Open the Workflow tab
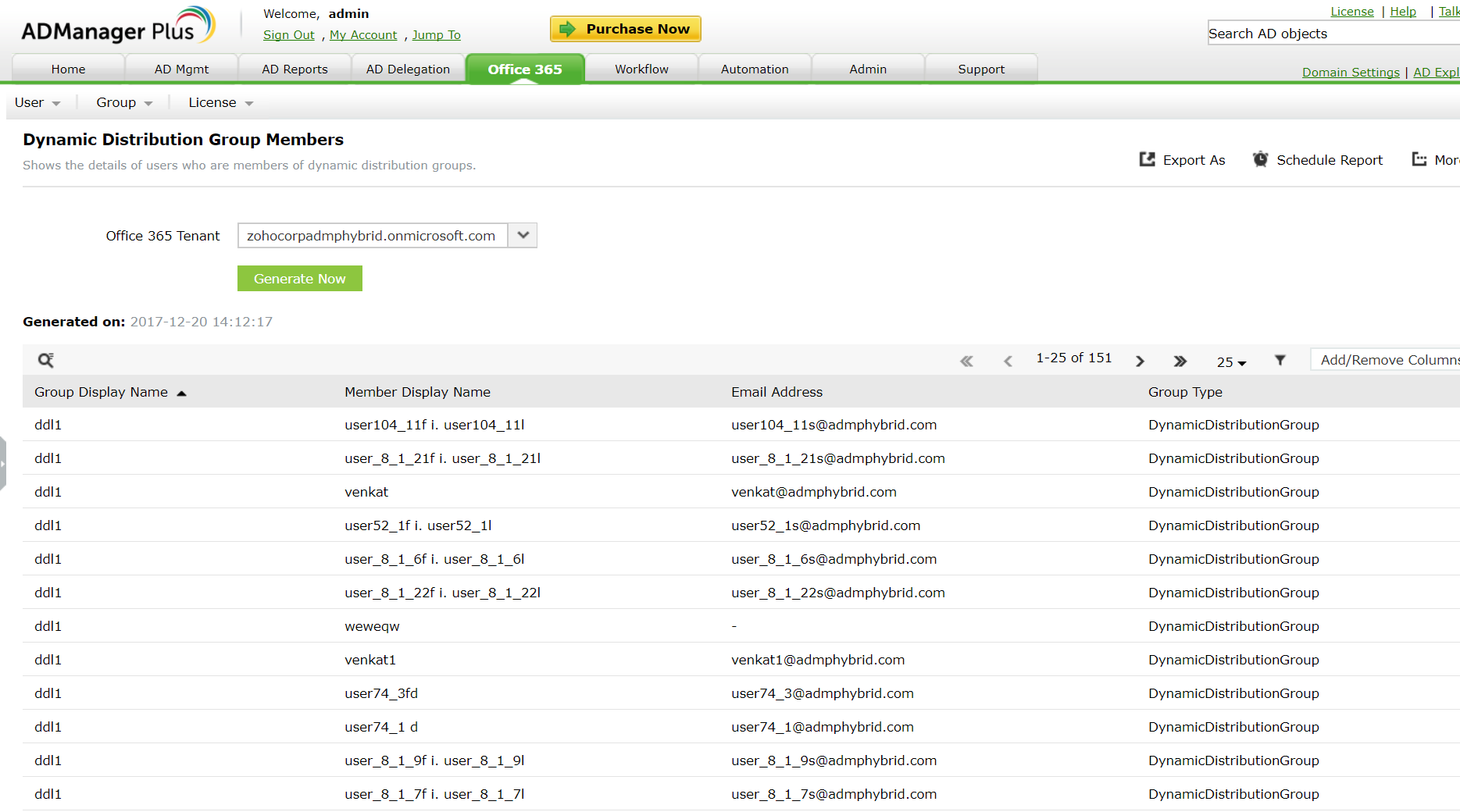Image resolution: width=1460 pixels, height=812 pixels. coord(641,69)
